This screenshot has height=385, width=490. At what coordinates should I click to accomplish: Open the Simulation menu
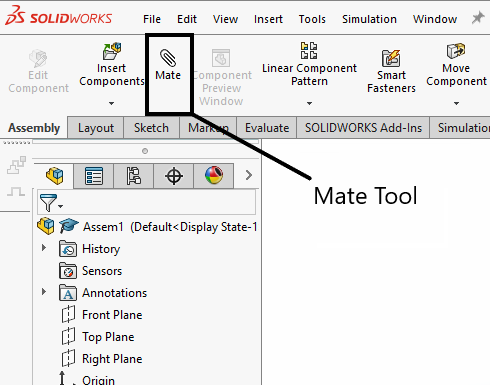(x=369, y=19)
